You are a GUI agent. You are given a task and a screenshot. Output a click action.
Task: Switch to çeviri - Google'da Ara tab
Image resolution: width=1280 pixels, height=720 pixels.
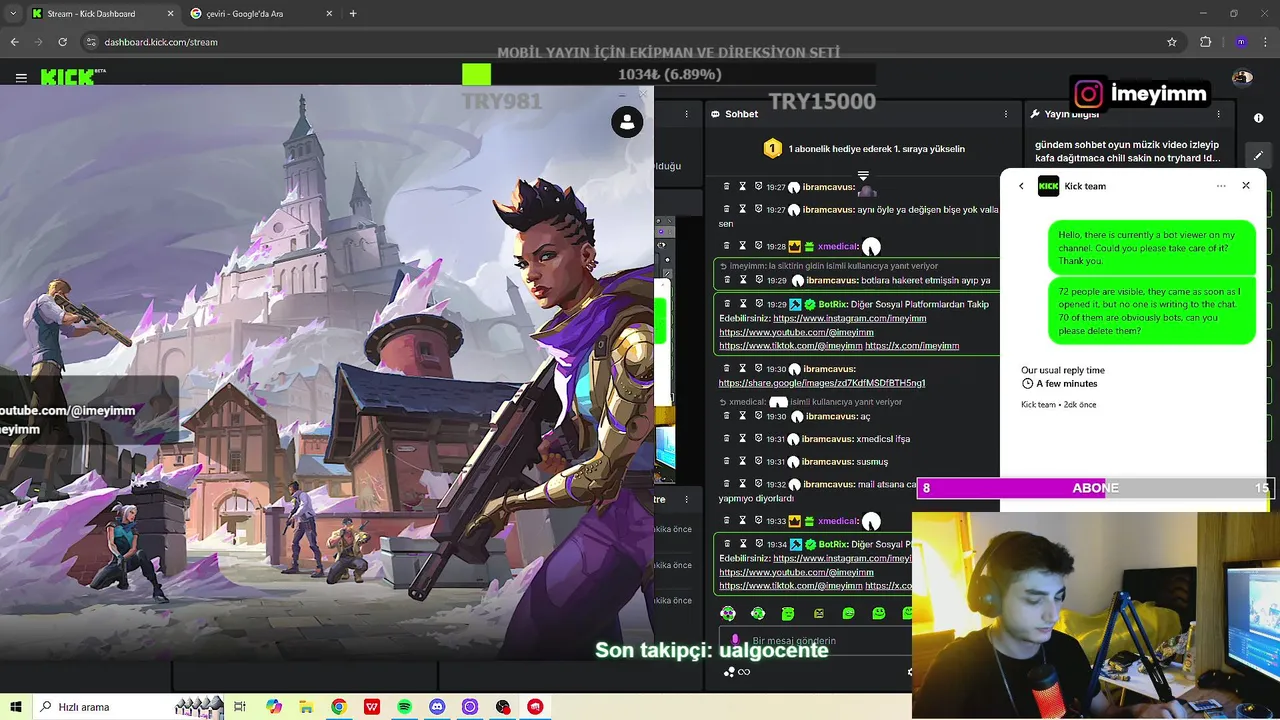click(263, 14)
